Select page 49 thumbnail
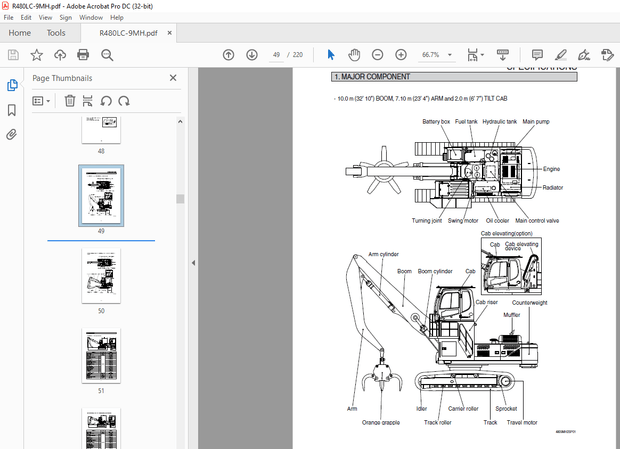Viewport: 620px width, 449px height. pyautogui.click(x=101, y=196)
